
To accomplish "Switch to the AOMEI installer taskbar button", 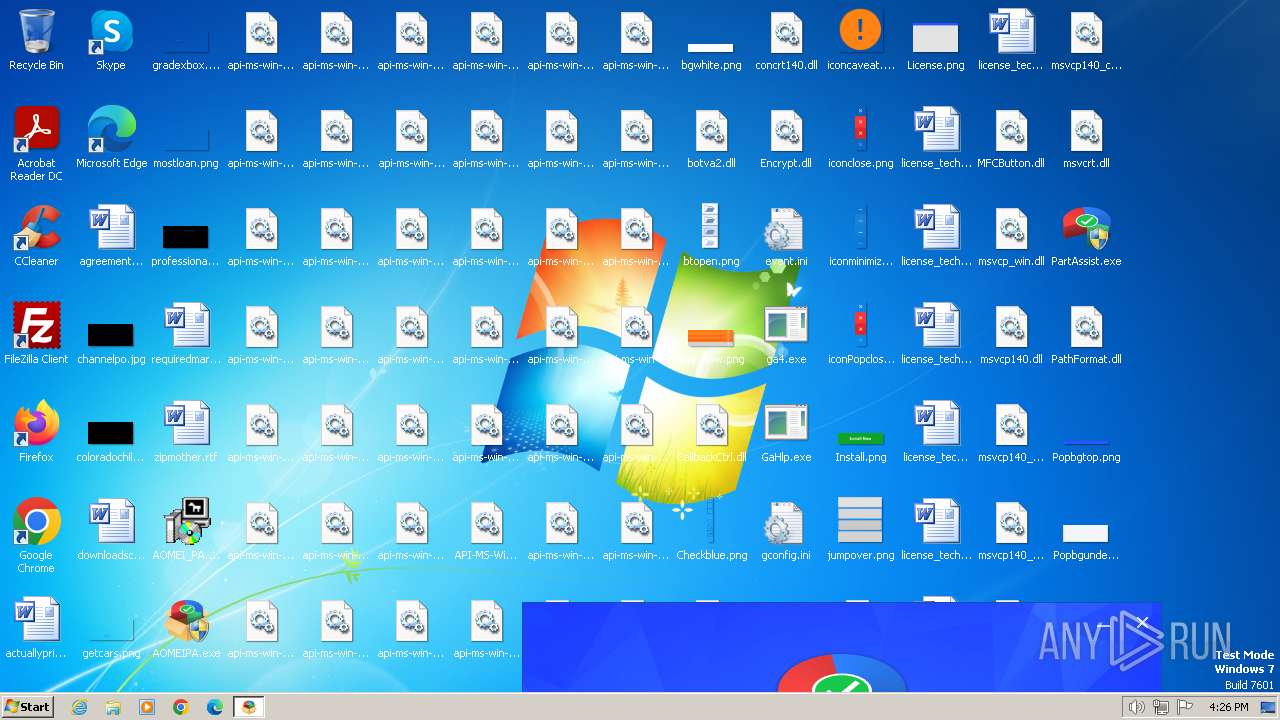I will pos(248,707).
